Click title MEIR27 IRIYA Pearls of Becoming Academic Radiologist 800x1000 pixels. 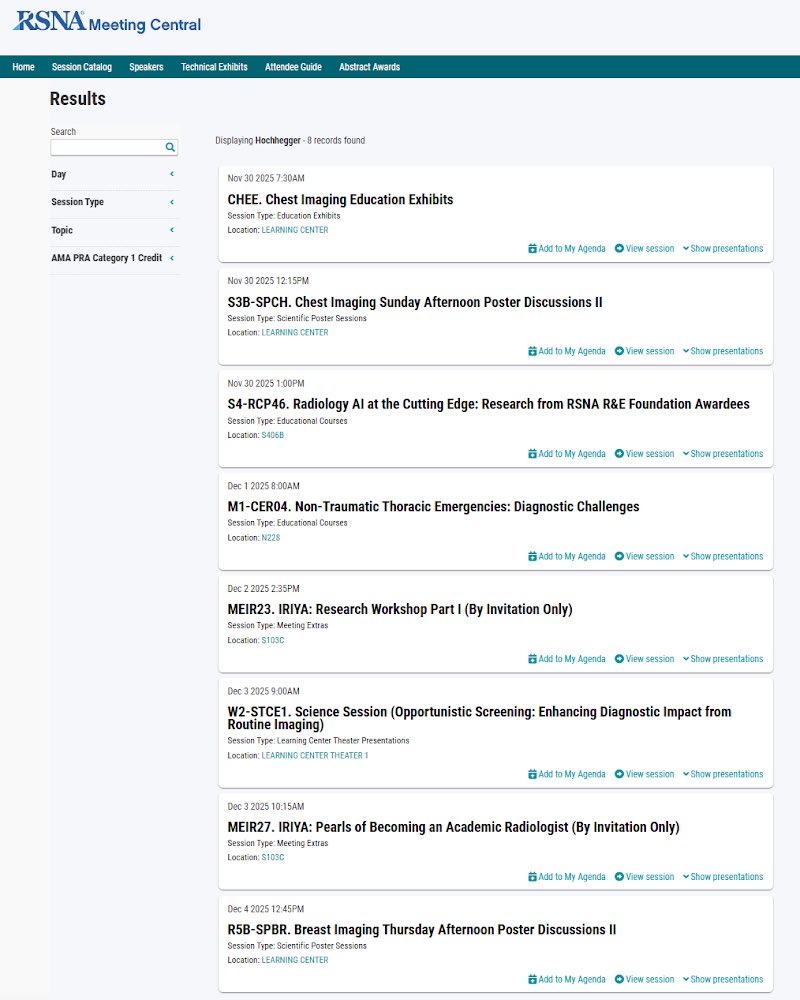[454, 827]
